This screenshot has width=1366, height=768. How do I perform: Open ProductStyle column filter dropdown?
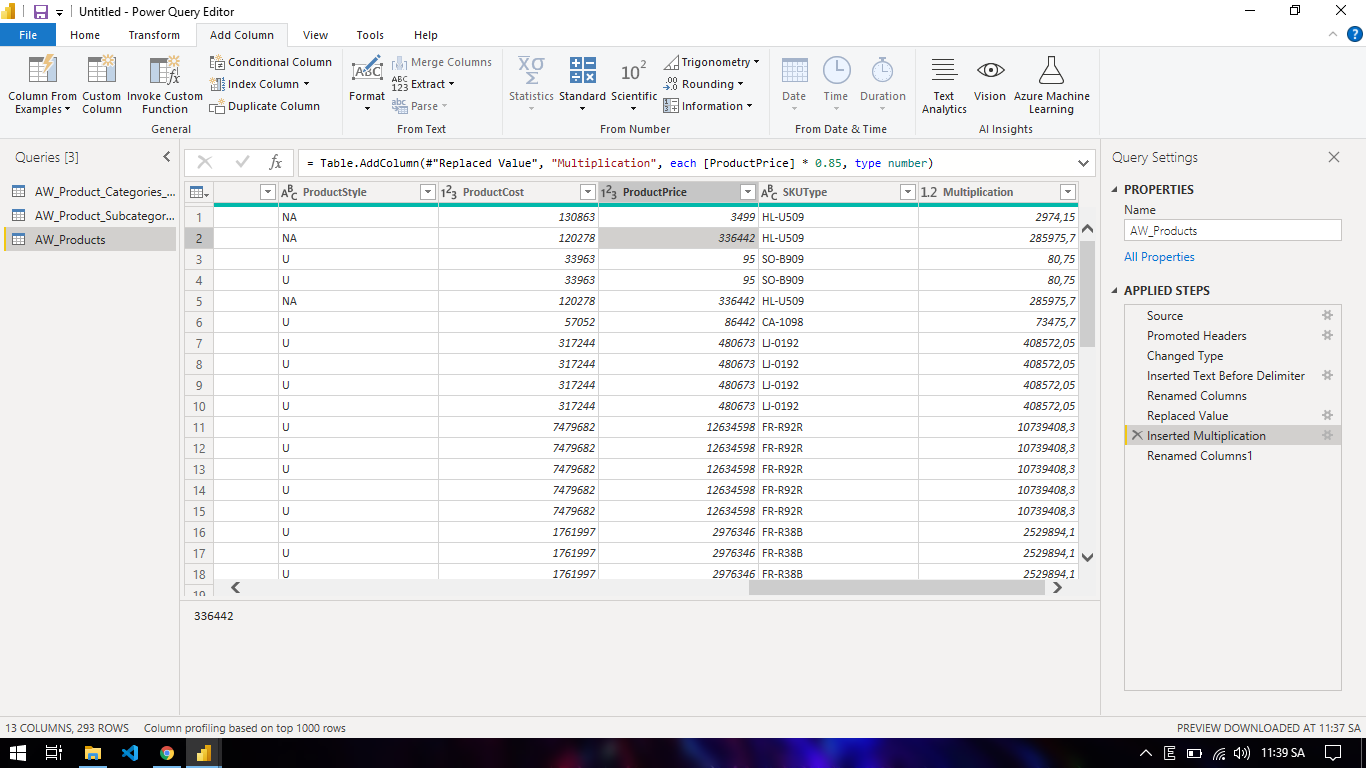pos(427,192)
